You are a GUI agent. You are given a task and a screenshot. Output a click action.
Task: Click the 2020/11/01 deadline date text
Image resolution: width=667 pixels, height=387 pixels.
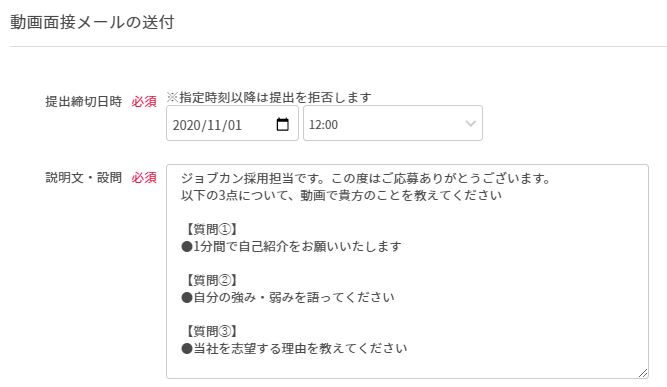click(x=207, y=125)
